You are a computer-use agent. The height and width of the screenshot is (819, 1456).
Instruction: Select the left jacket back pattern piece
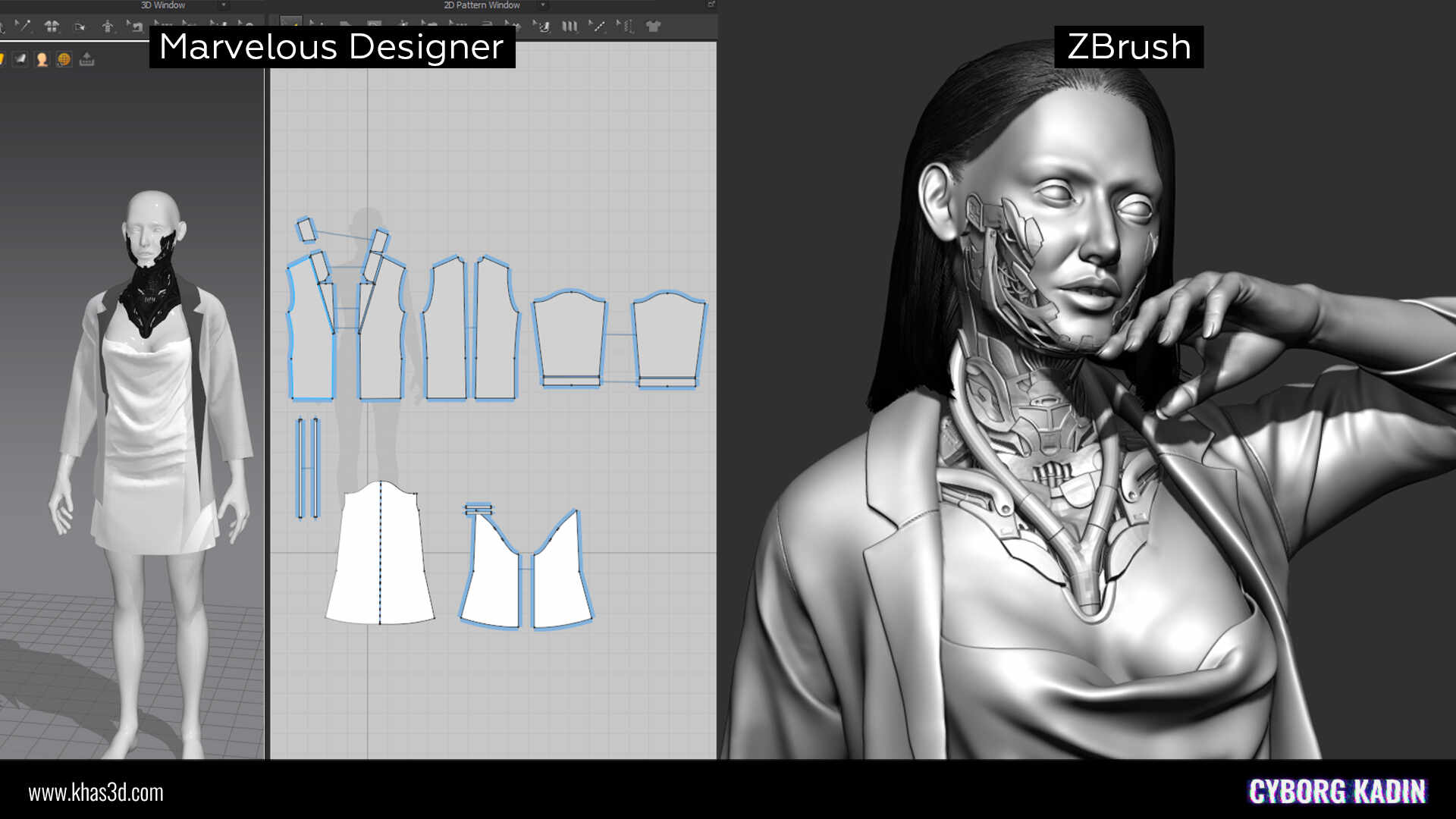tap(446, 334)
